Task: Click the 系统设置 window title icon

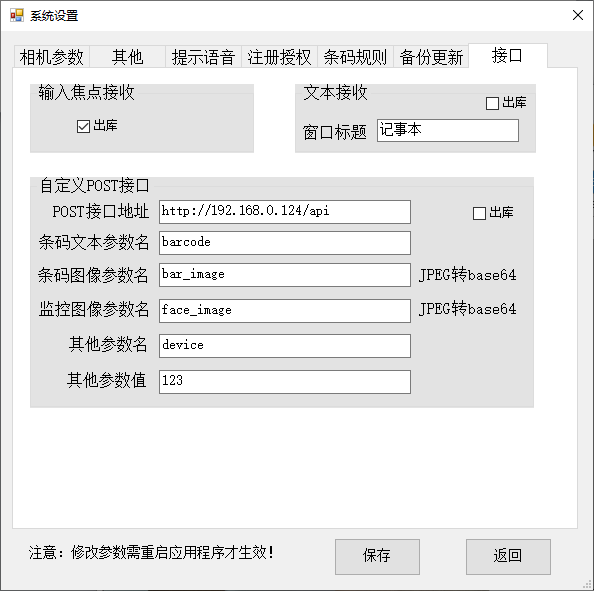Action: [17, 16]
